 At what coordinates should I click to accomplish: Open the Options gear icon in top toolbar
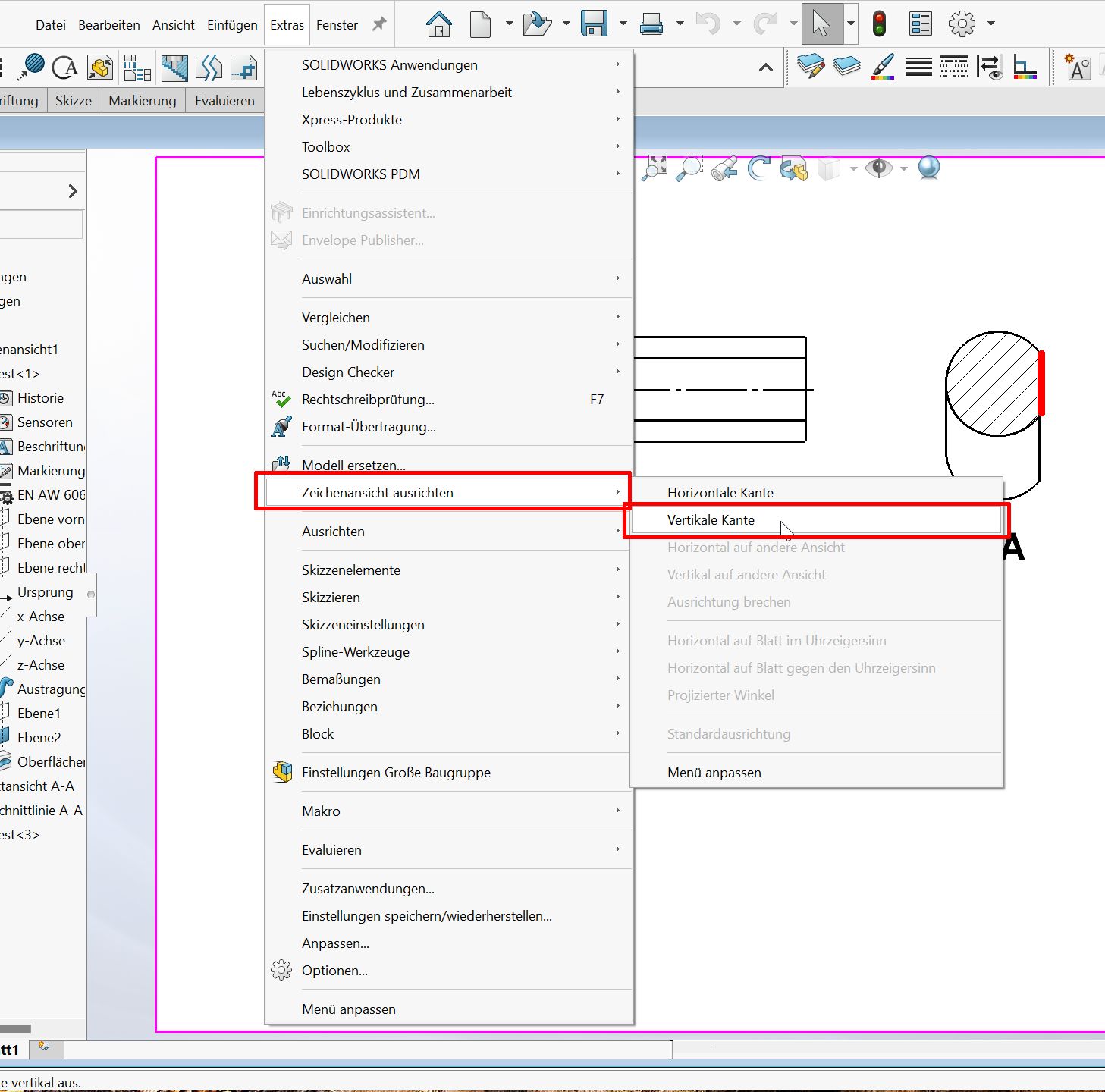click(x=962, y=24)
